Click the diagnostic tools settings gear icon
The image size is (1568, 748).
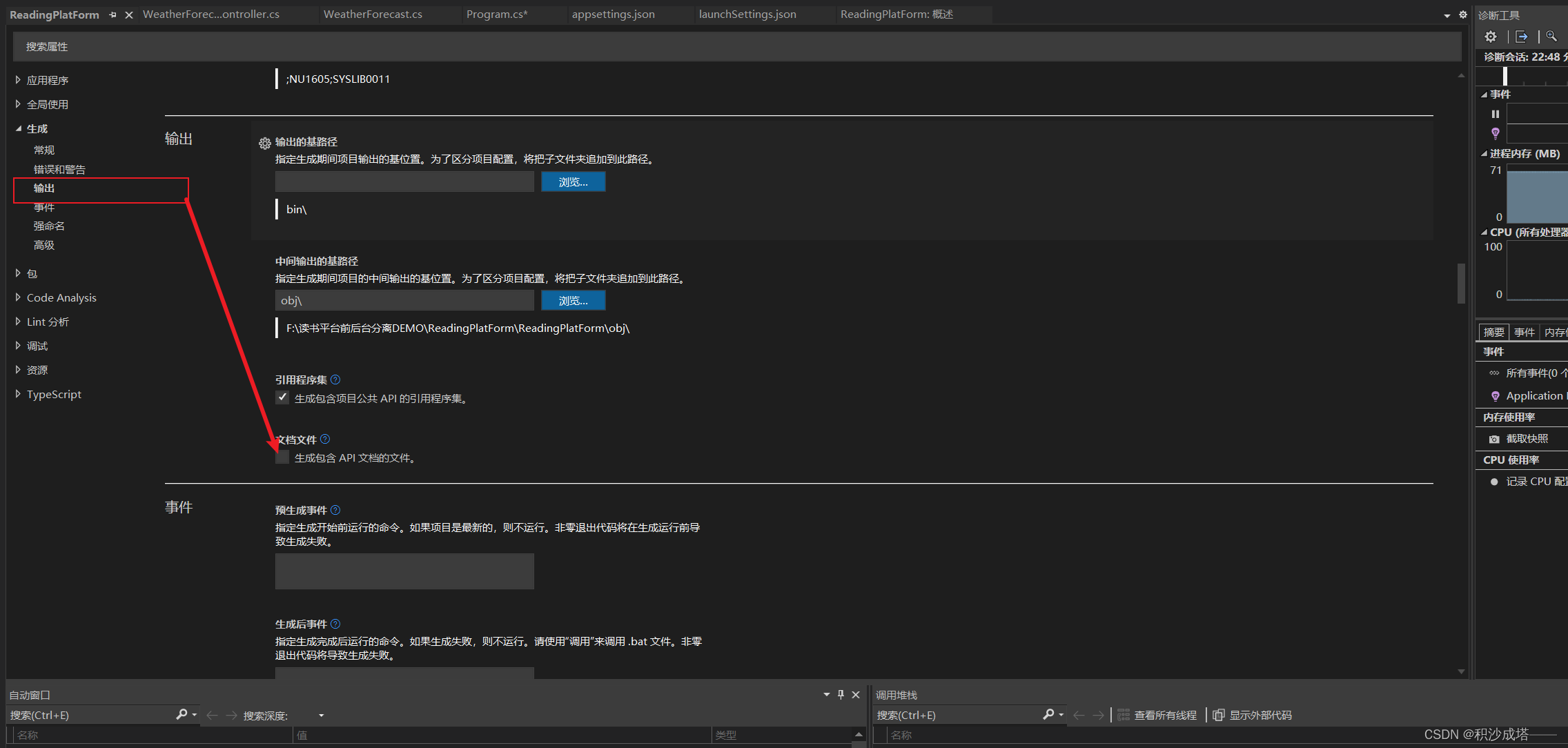tap(1490, 37)
